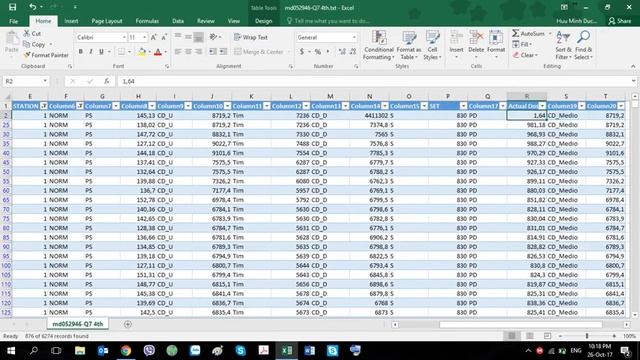640x360 pixels.
Task: Click the Undo arrow icon
Action: pyautogui.click(x=33, y=7)
